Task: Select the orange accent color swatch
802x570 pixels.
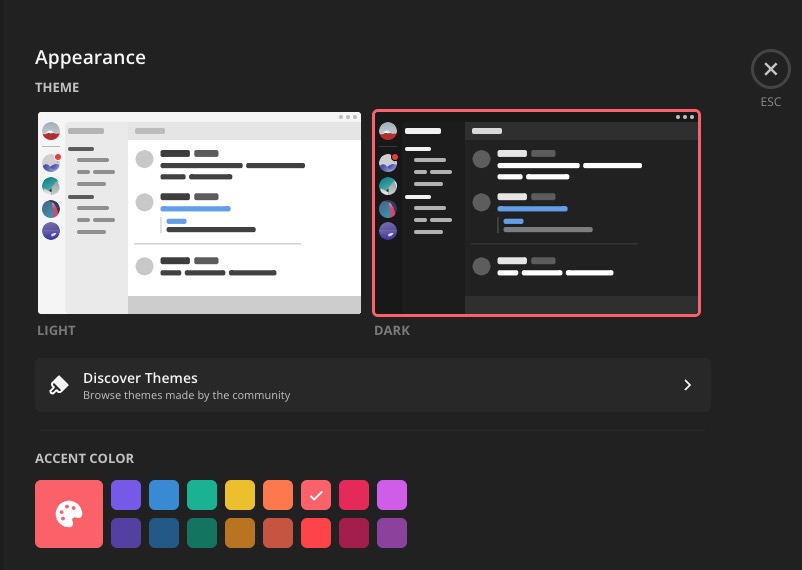Action: coord(278,495)
